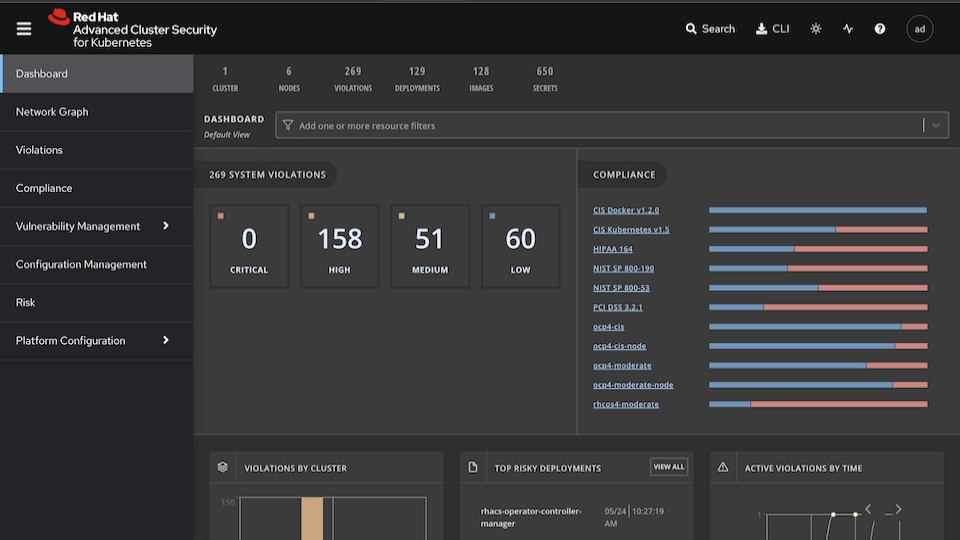Open the 158 High violations tile
Viewport: 960px width, 540px height.
[340, 246]
